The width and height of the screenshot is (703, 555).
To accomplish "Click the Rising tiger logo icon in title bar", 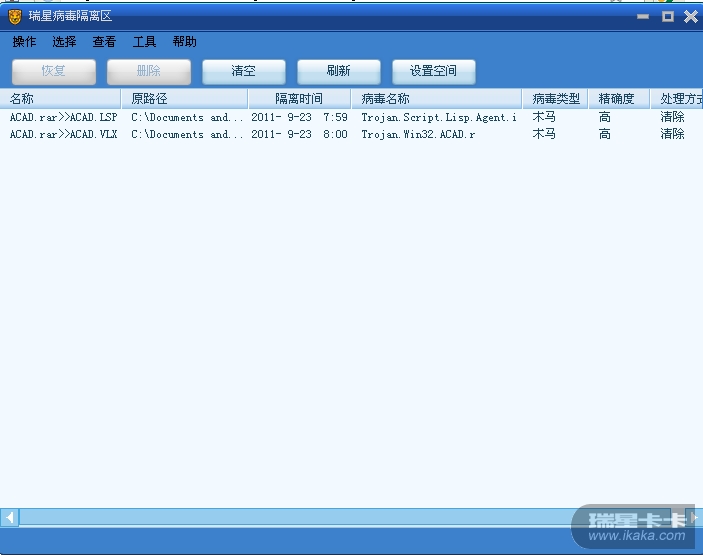I will tap(15, 17).
